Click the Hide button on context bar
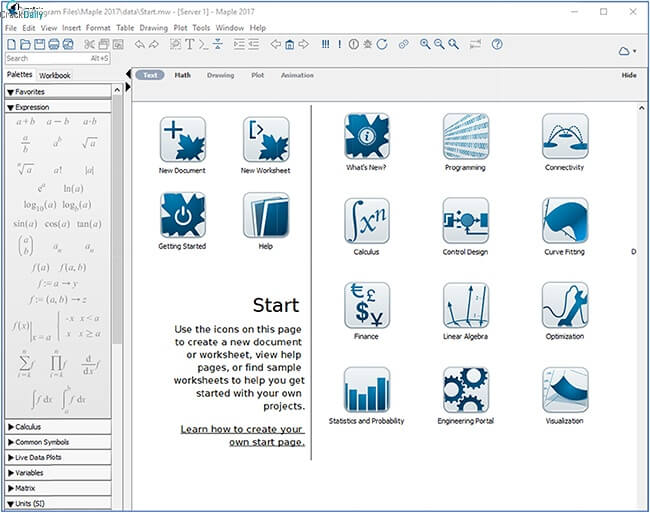Screen dimensions: 650x513 [x=629, y=75]
